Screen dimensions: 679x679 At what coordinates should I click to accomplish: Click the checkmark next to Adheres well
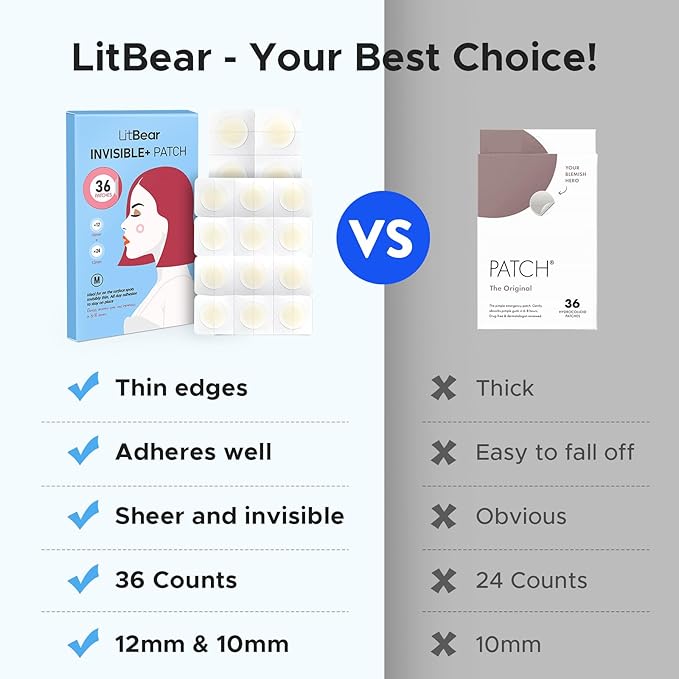(x=82, y=451)
